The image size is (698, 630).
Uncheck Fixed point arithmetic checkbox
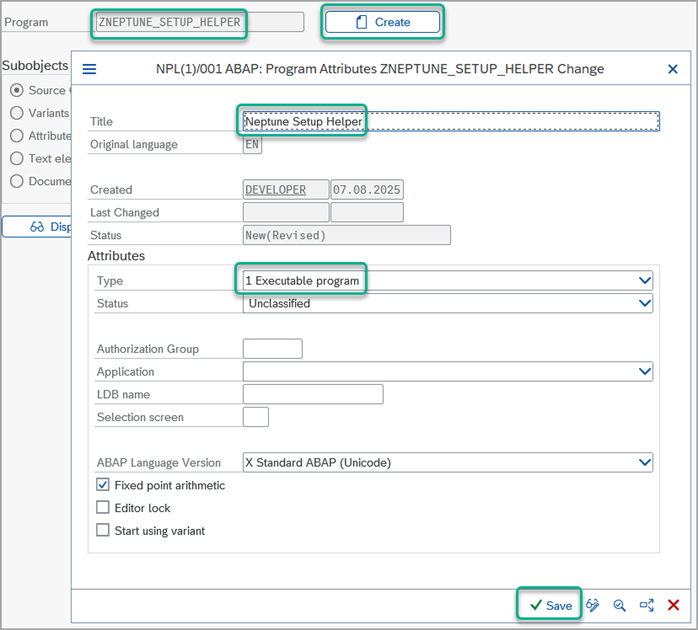click(x=103, y=485)
